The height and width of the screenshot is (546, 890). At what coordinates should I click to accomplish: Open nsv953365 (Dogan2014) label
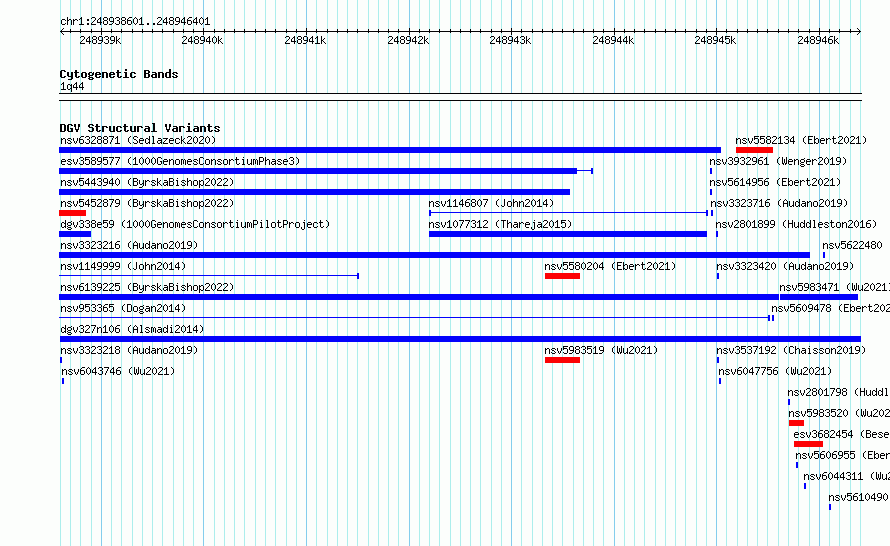coord(123,308)
